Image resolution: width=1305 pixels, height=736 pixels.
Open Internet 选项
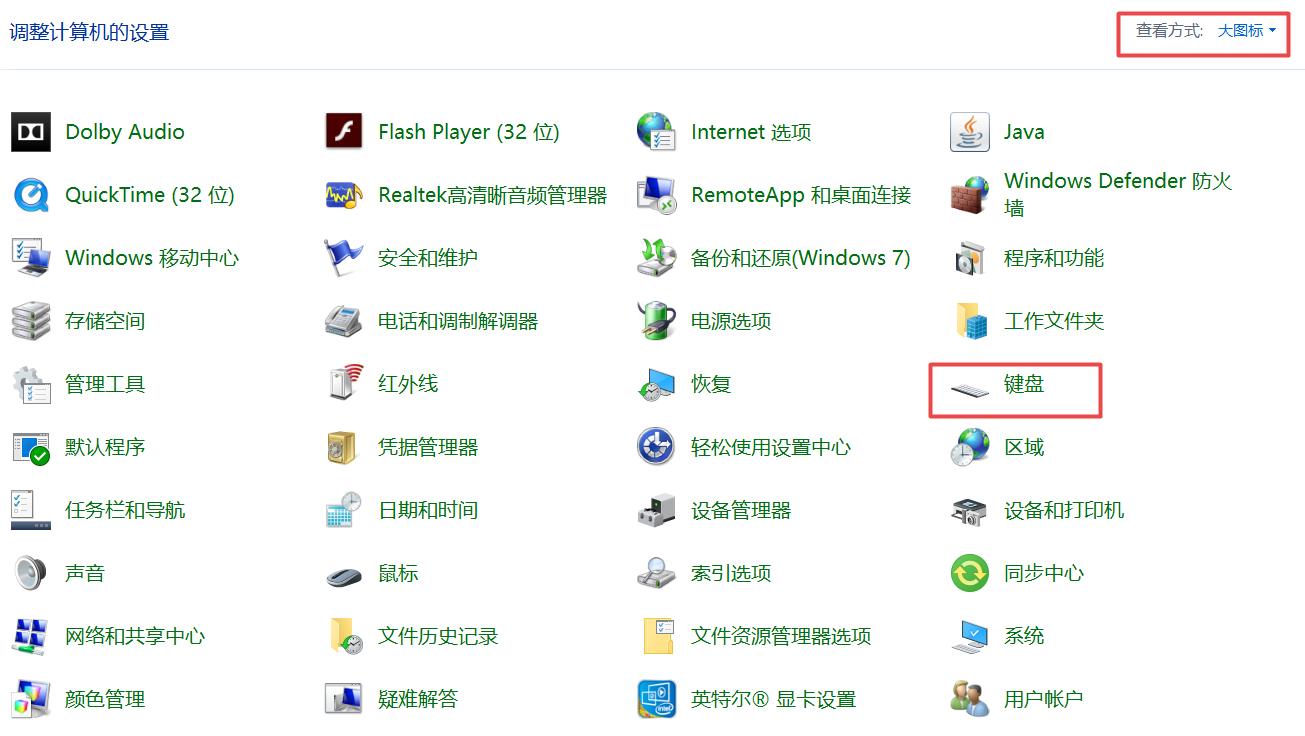[751, 131]
